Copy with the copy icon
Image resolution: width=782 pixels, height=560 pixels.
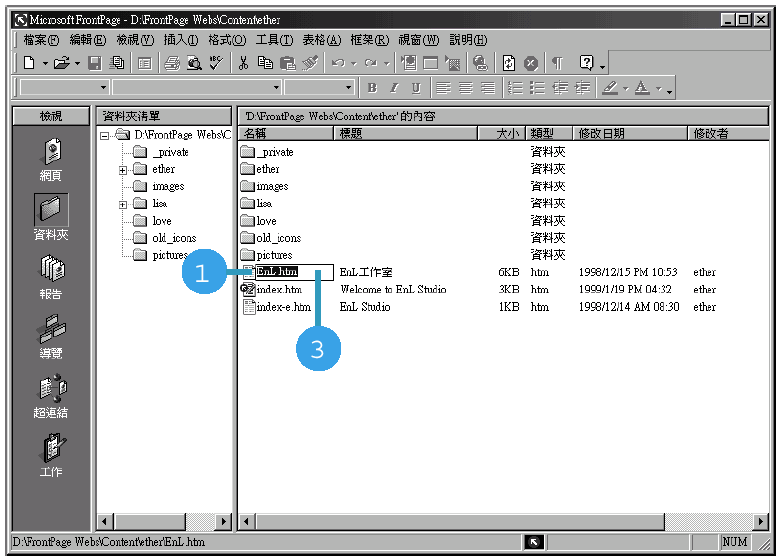pyautogui.click(x=265, y=63)
